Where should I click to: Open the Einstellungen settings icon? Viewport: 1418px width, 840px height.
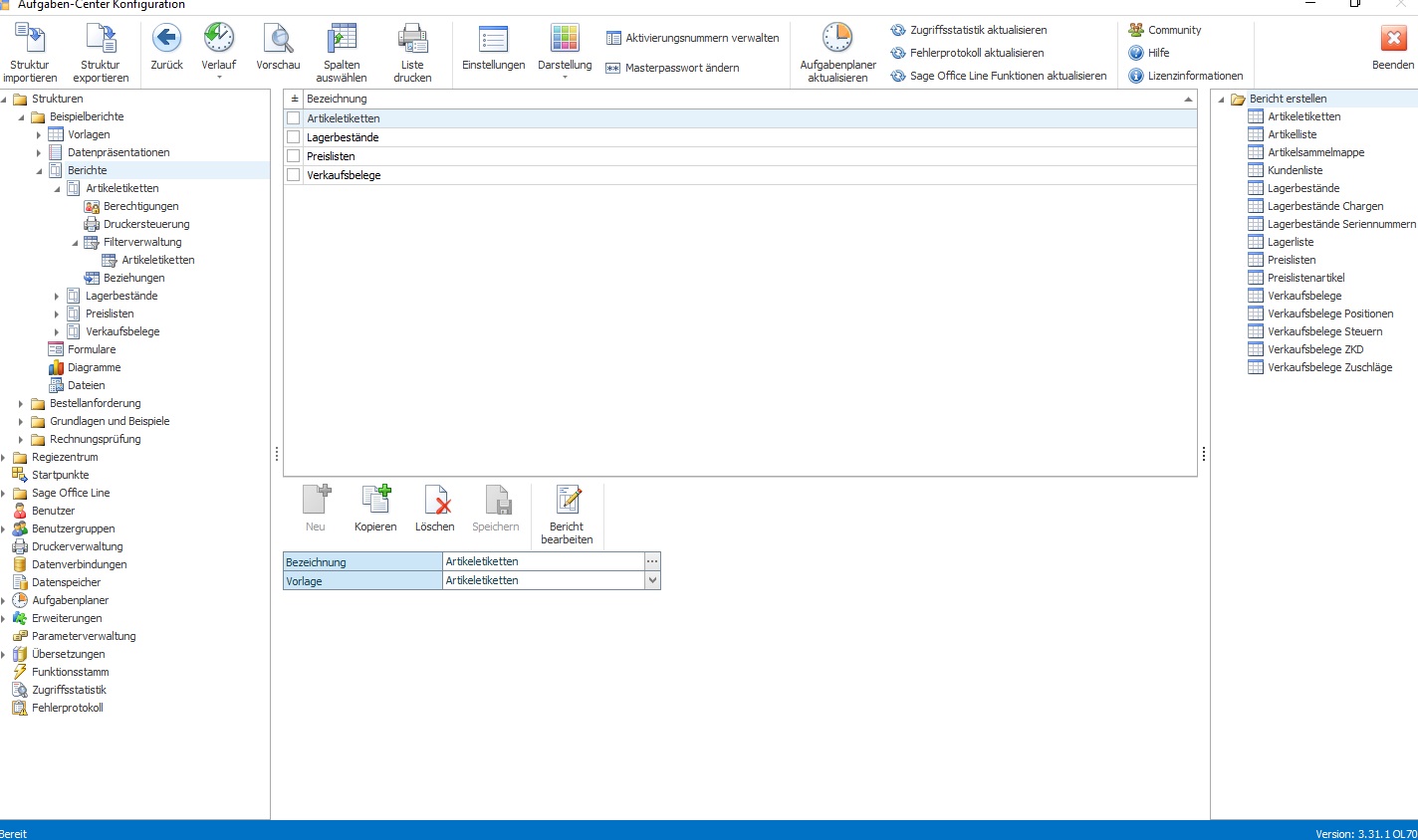coord(493,39)
